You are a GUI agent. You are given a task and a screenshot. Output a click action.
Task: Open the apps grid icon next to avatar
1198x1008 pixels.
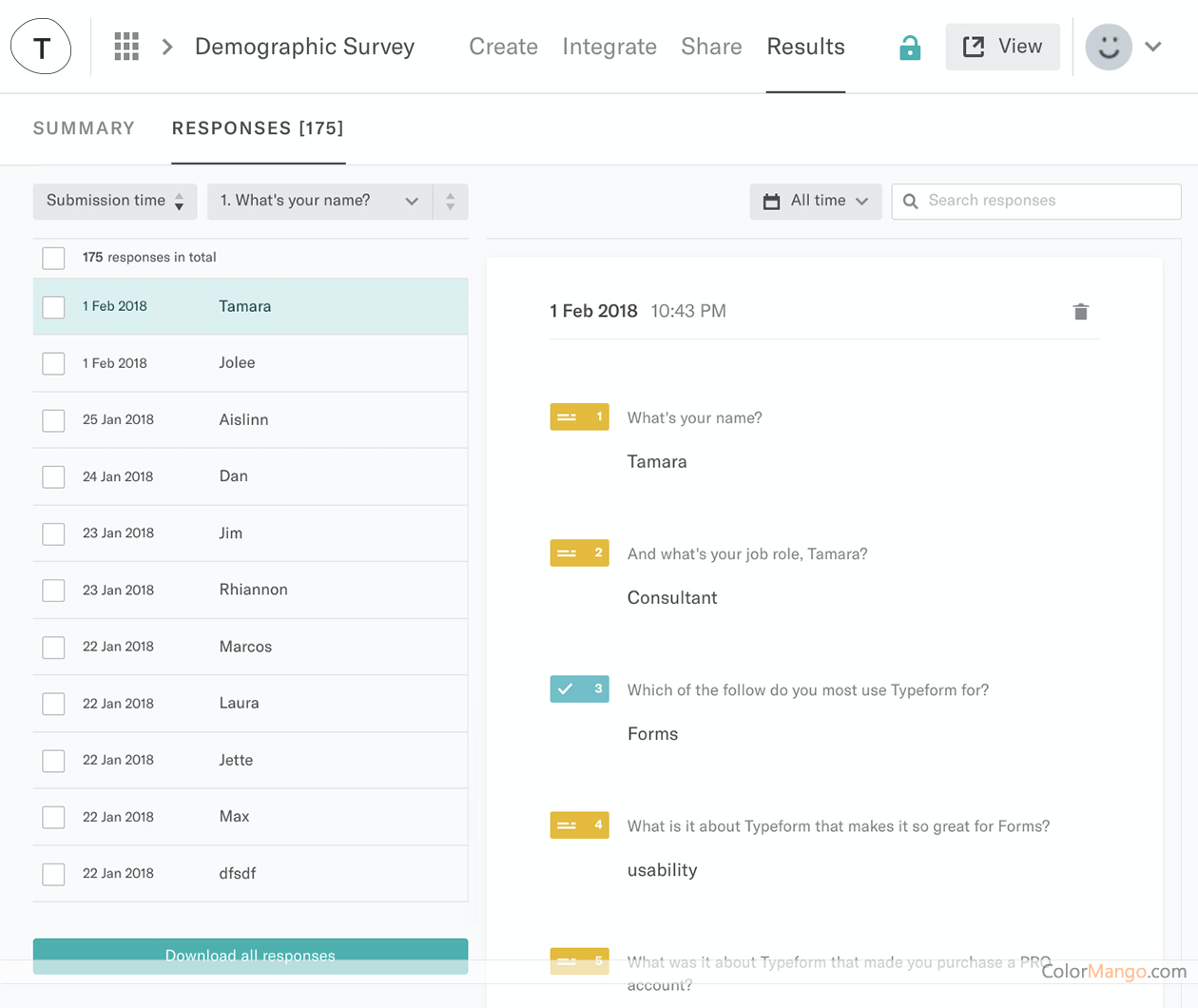126,46
